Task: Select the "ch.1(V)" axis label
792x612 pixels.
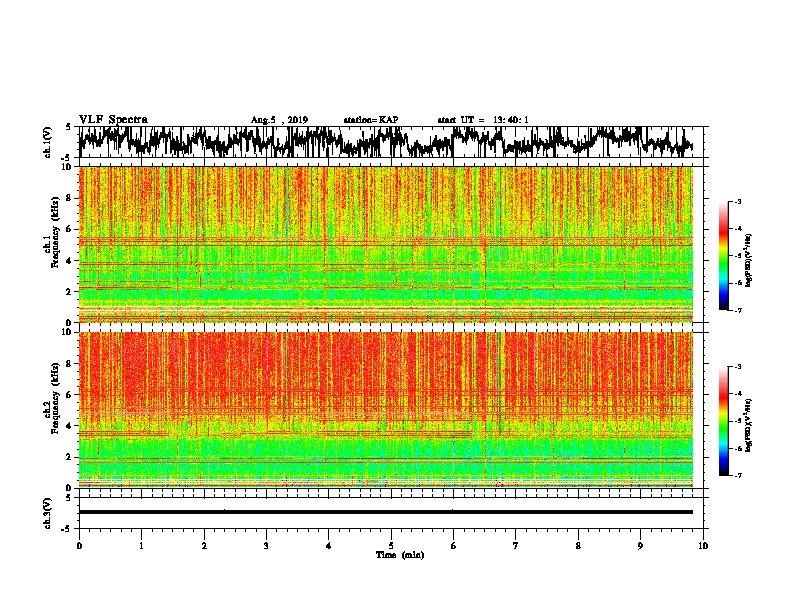Action: click(x=48, y=142)
